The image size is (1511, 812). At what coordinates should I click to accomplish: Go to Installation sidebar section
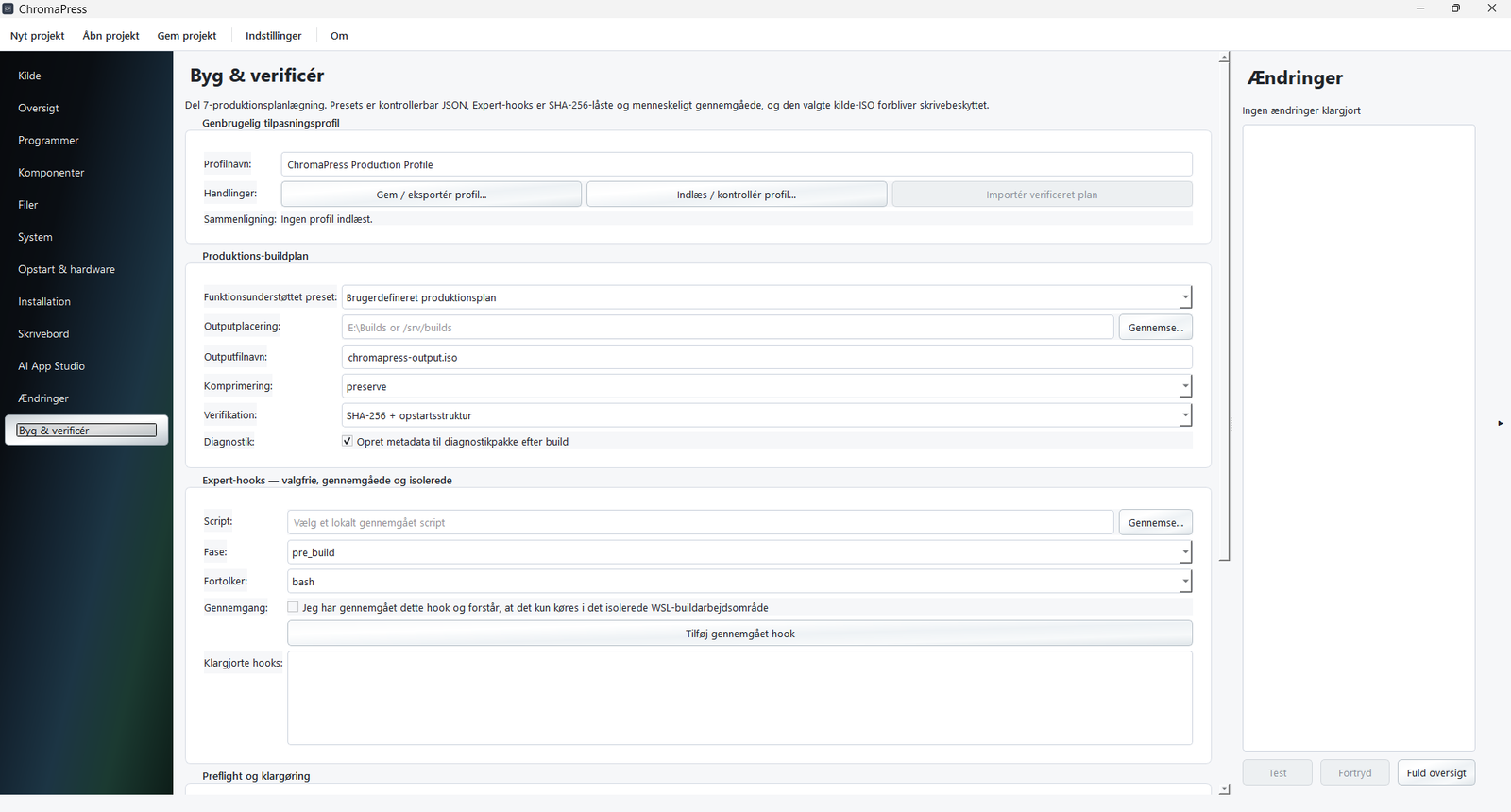pos(87,301)
